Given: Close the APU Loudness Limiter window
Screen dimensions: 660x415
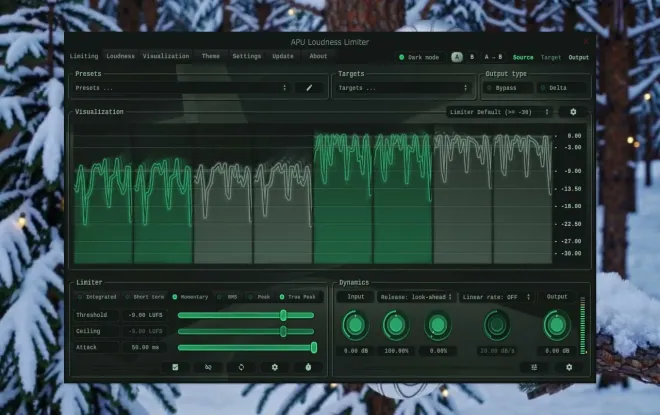Looking at the screenshot, I should [x=586, y=41].
